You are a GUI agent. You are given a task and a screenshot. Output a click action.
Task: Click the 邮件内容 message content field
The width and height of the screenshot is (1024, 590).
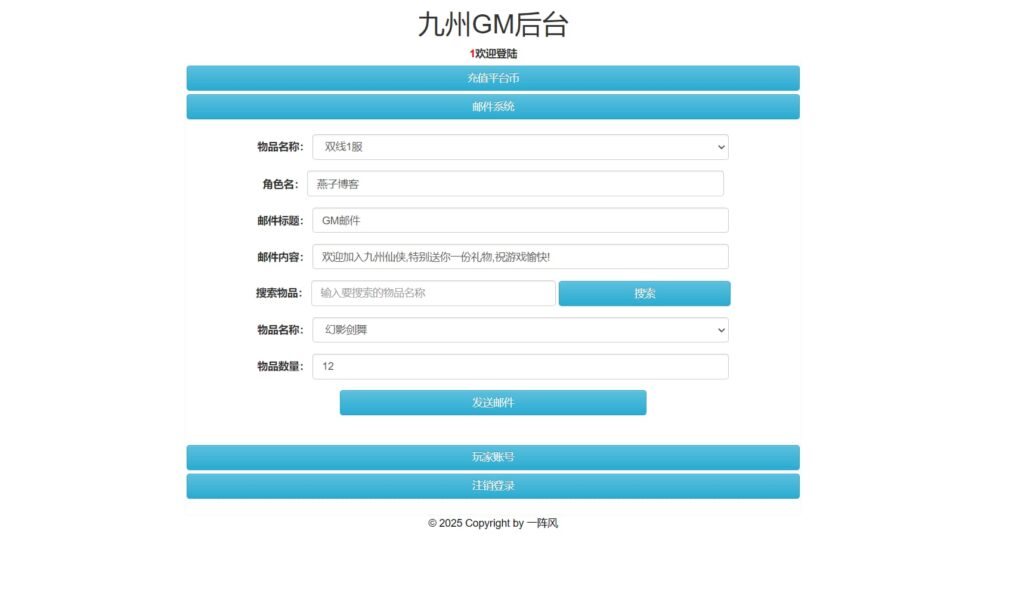click(x=518, y=256)
